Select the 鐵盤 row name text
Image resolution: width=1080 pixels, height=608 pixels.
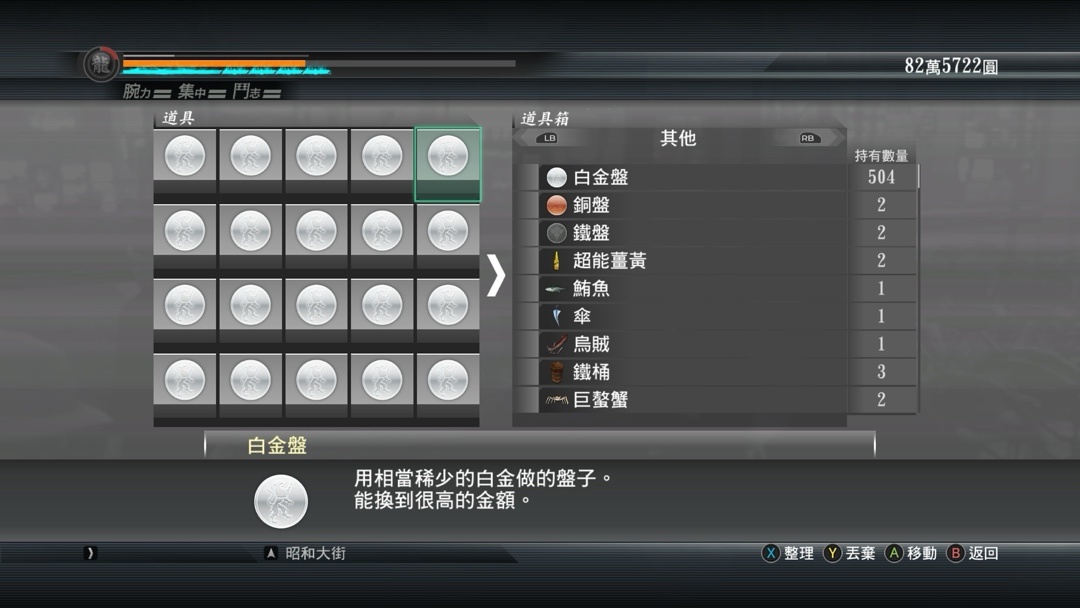coord(591,233)
